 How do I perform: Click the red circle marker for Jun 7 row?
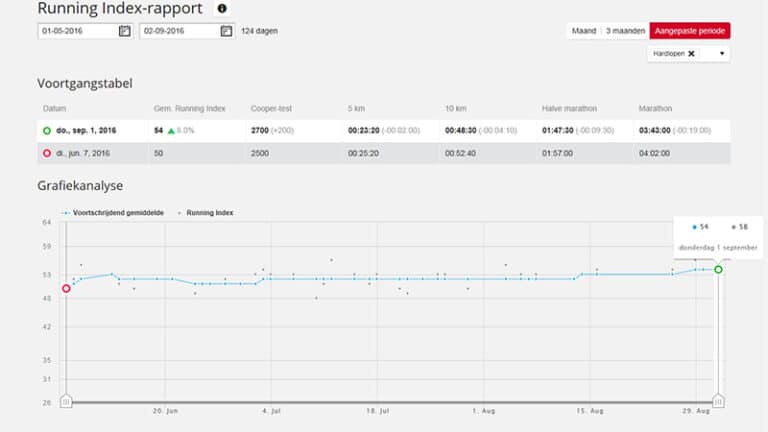47,153
